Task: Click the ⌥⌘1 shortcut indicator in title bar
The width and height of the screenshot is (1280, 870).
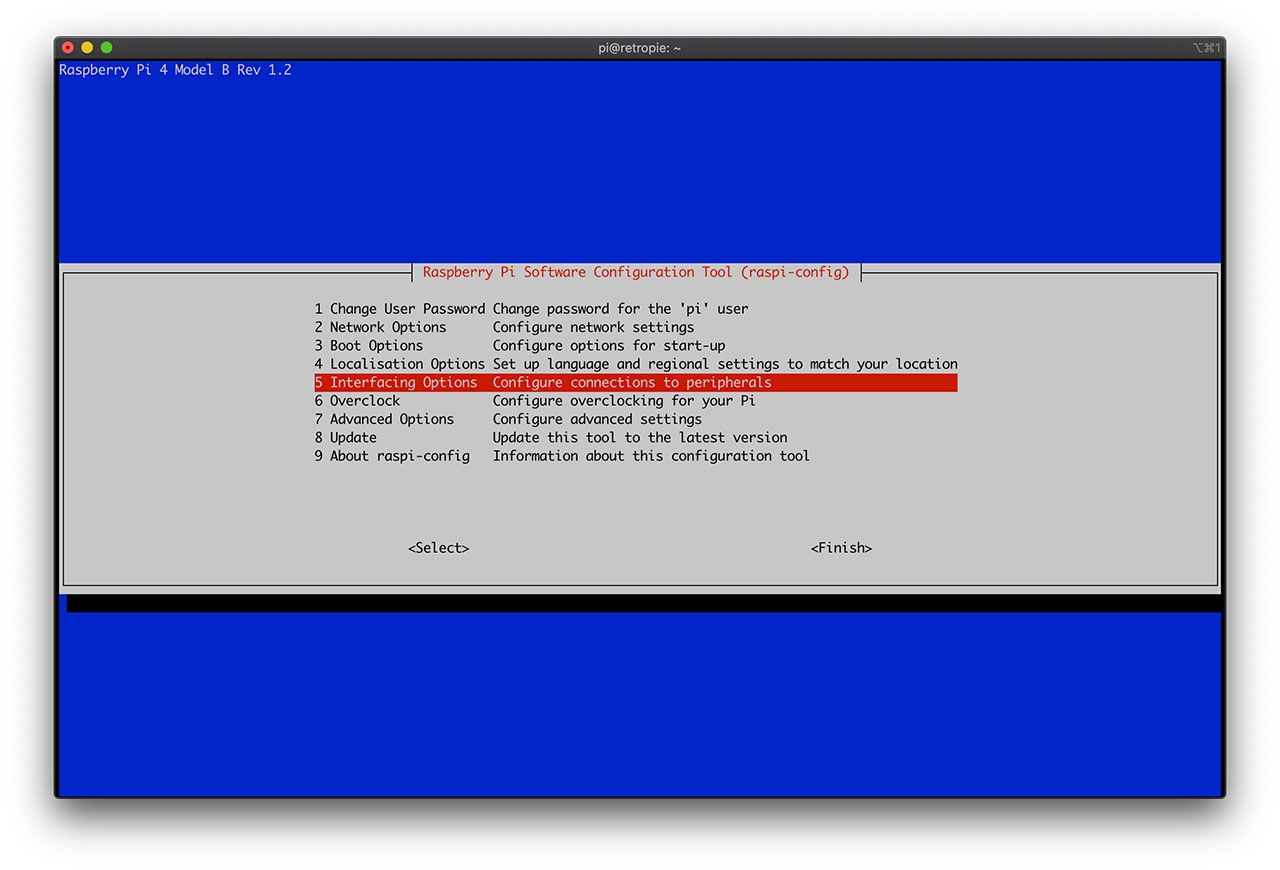Action: click(x=1206, y=48)
